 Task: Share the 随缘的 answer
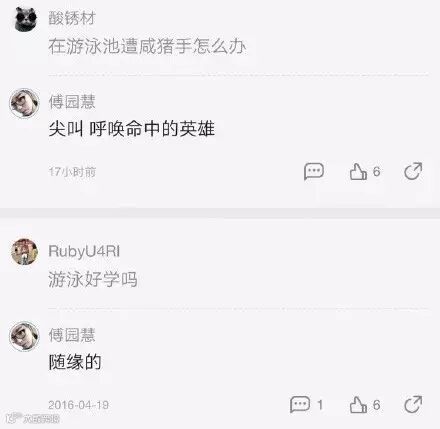click(x=413, y=405)
